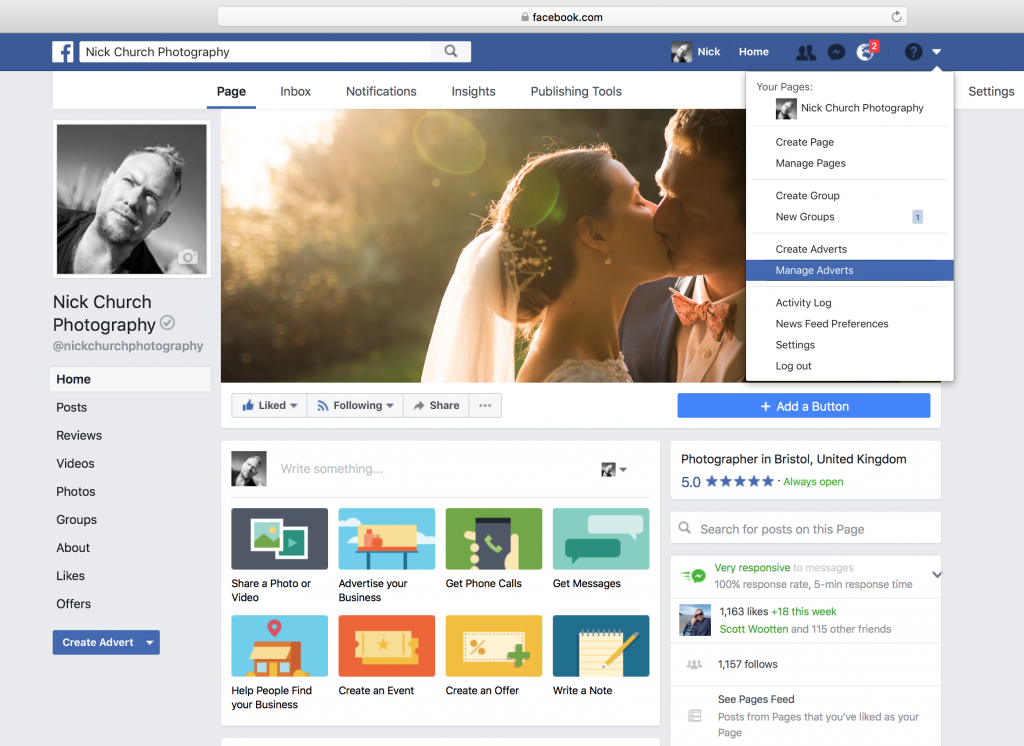This screenshot has height=746, width=1024.
Task: Click the Create Advert button
Action: point(97,643)
